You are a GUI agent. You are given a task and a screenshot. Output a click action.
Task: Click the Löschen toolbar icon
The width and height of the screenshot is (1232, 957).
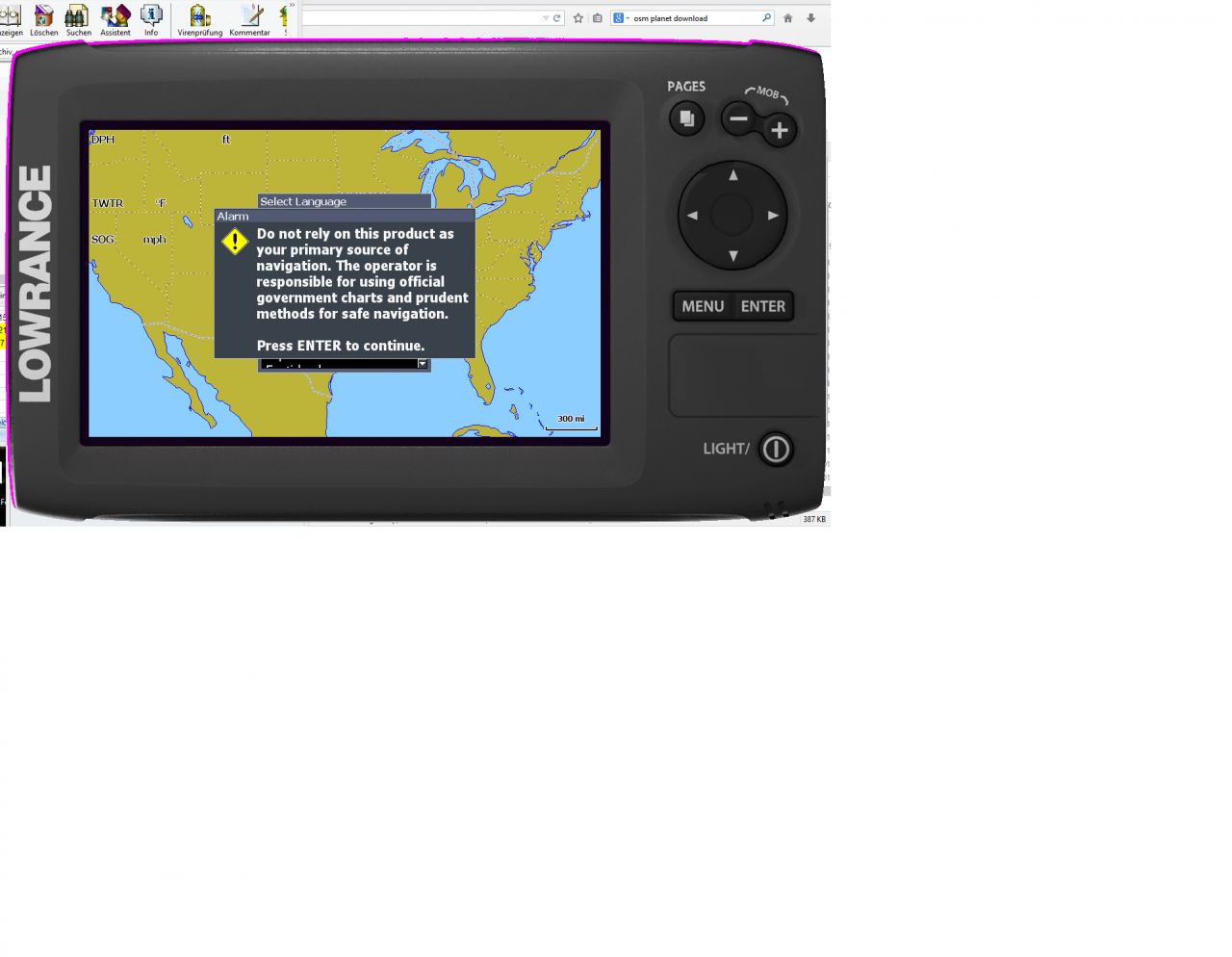43,16
